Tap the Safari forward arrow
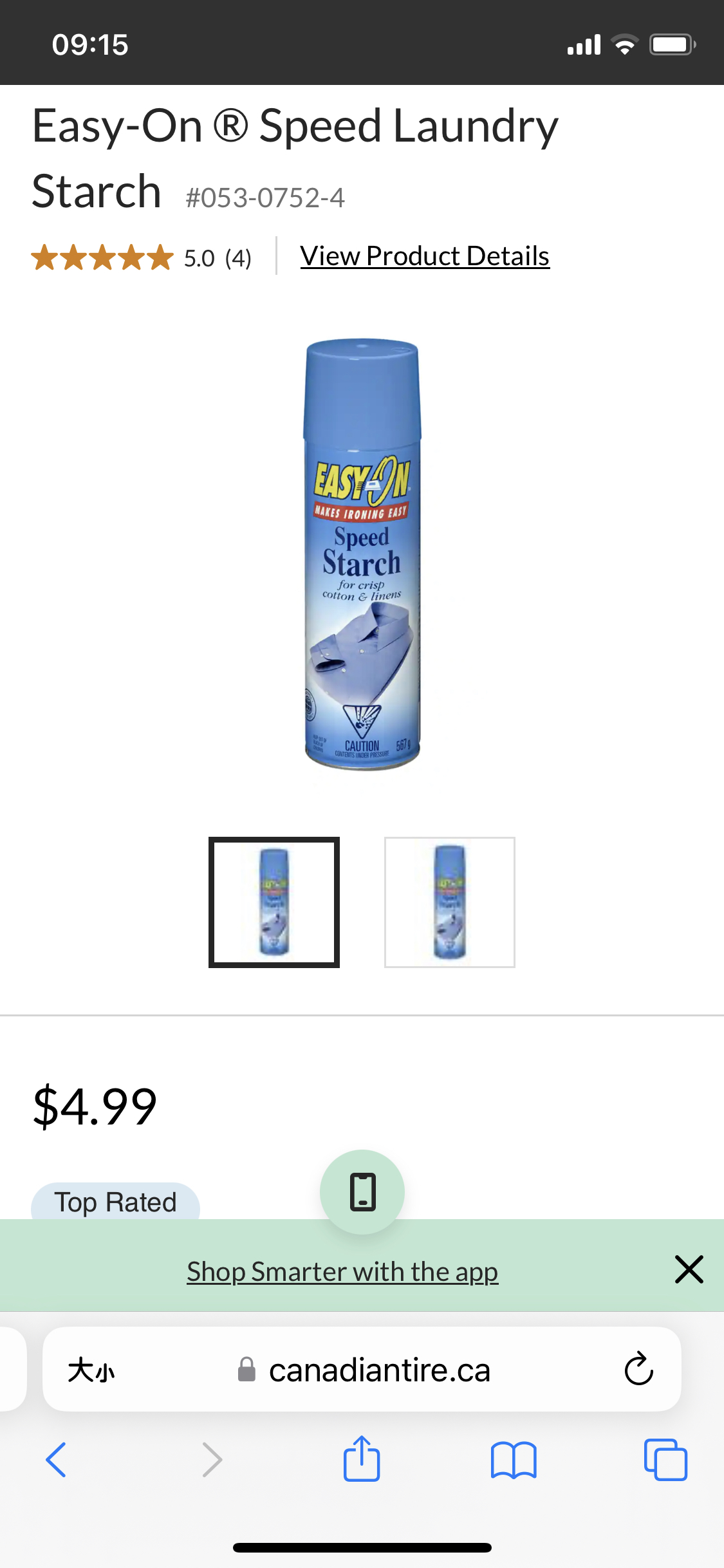 click(212, 1459)
